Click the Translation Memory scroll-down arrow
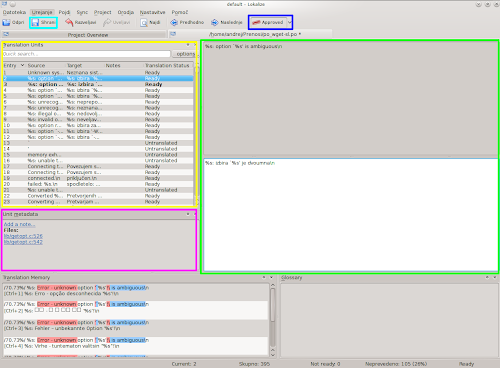 (x=273, y=355)
